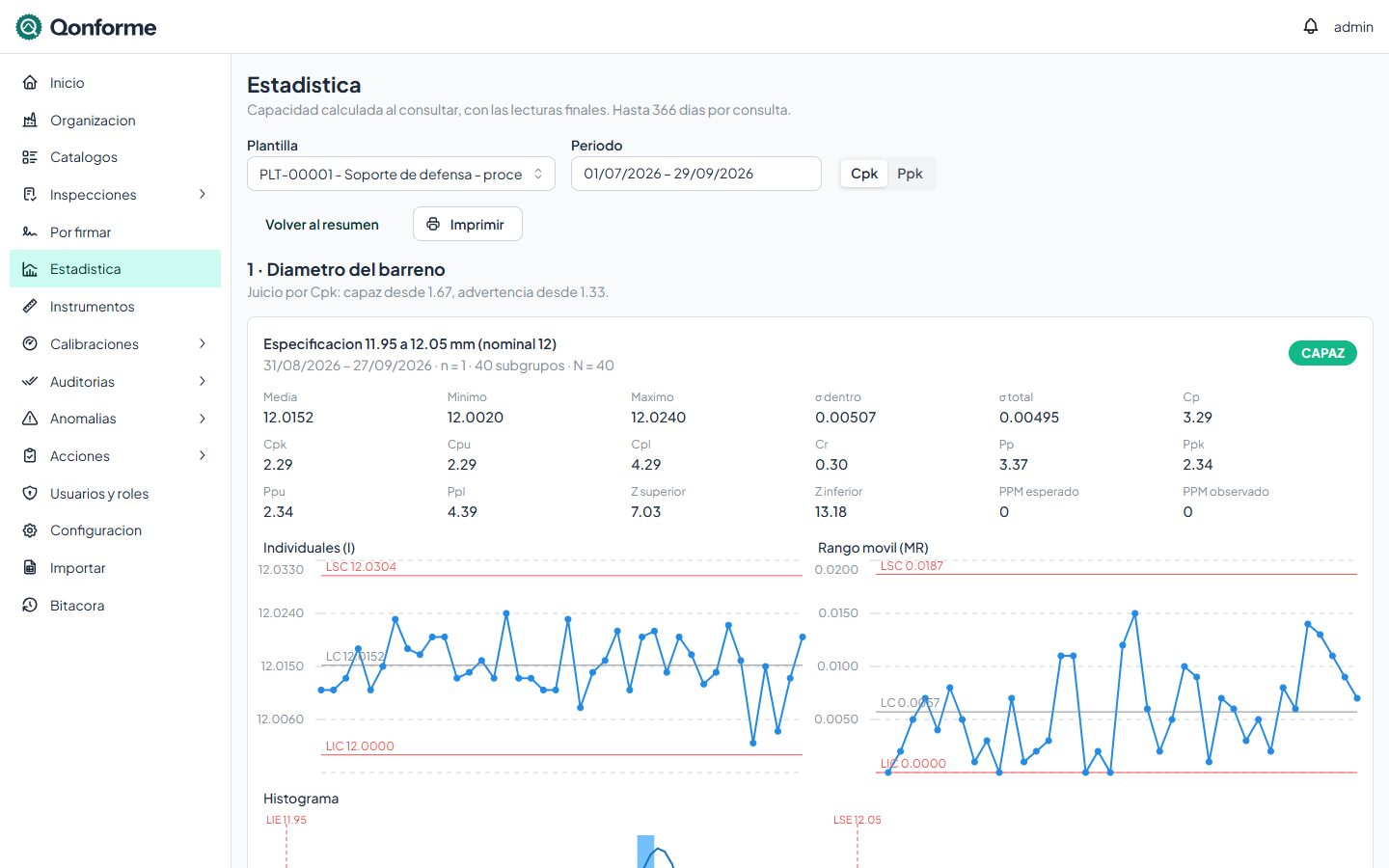Click the Inspecciones clipboard icon
The image size is (1389, 868).
pos(30,195)
